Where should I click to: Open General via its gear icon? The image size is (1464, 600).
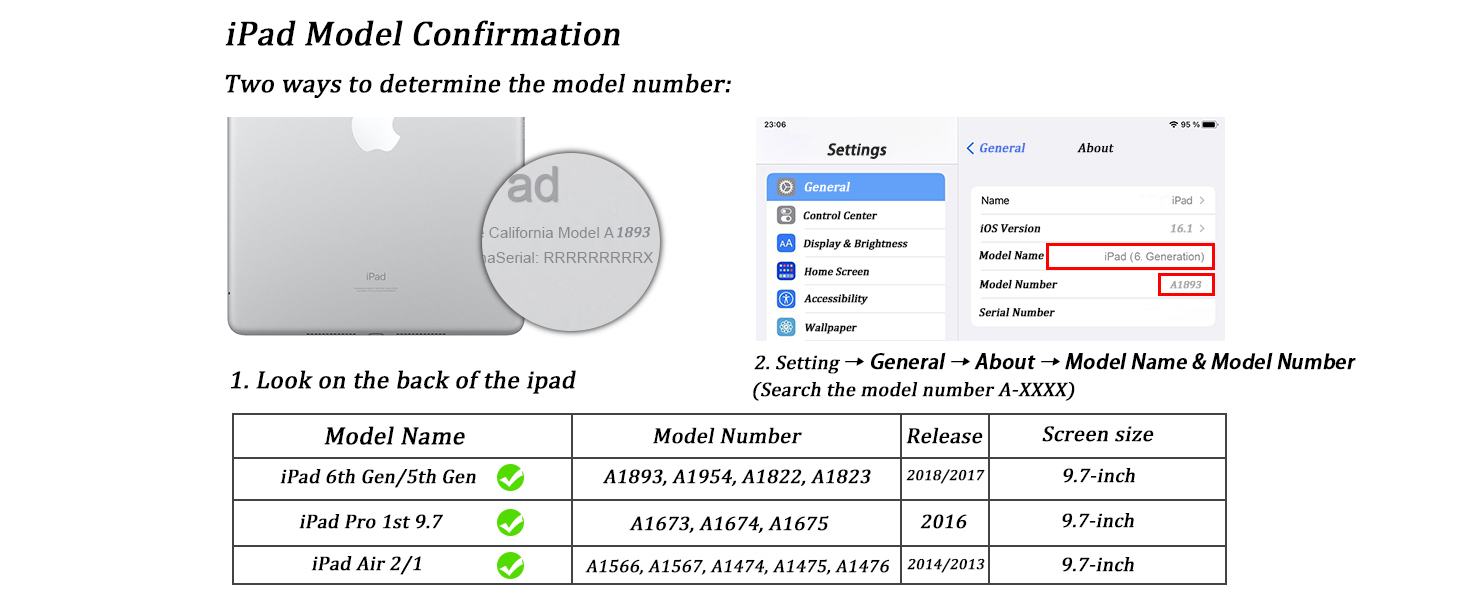(x=786, y=187)
